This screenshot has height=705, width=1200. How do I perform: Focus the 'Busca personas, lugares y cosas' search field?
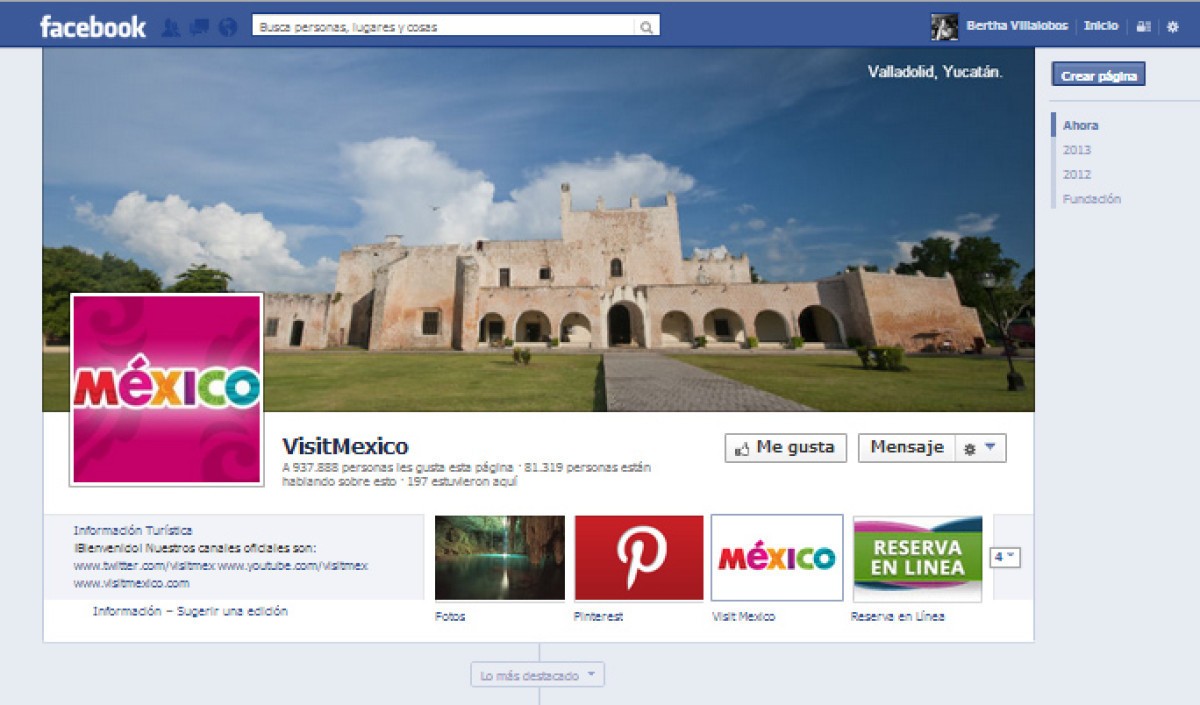pos(444,27)
